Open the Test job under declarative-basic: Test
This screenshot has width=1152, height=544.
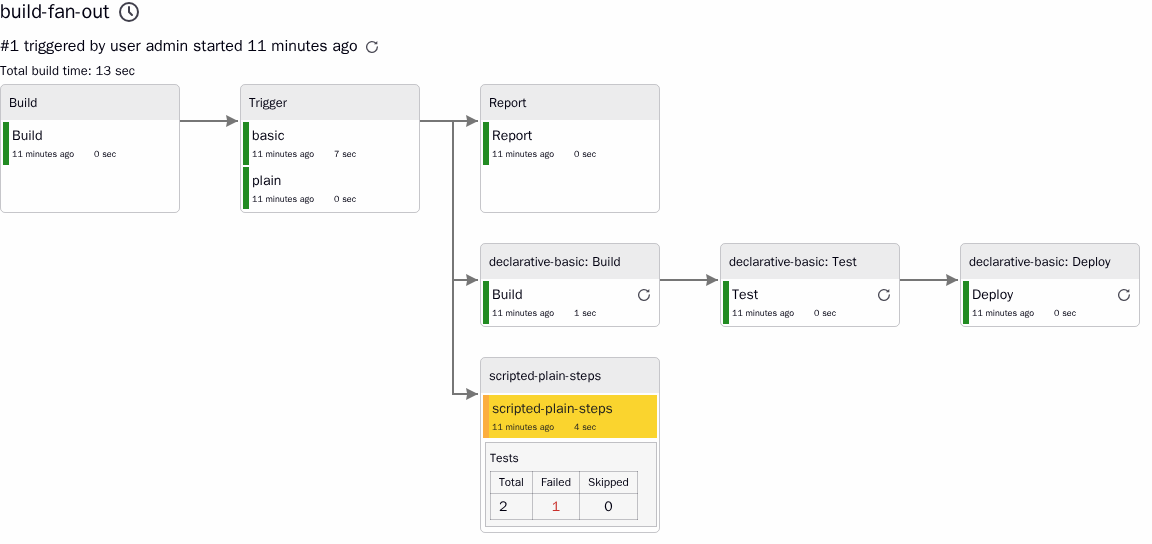coord(745,294)
